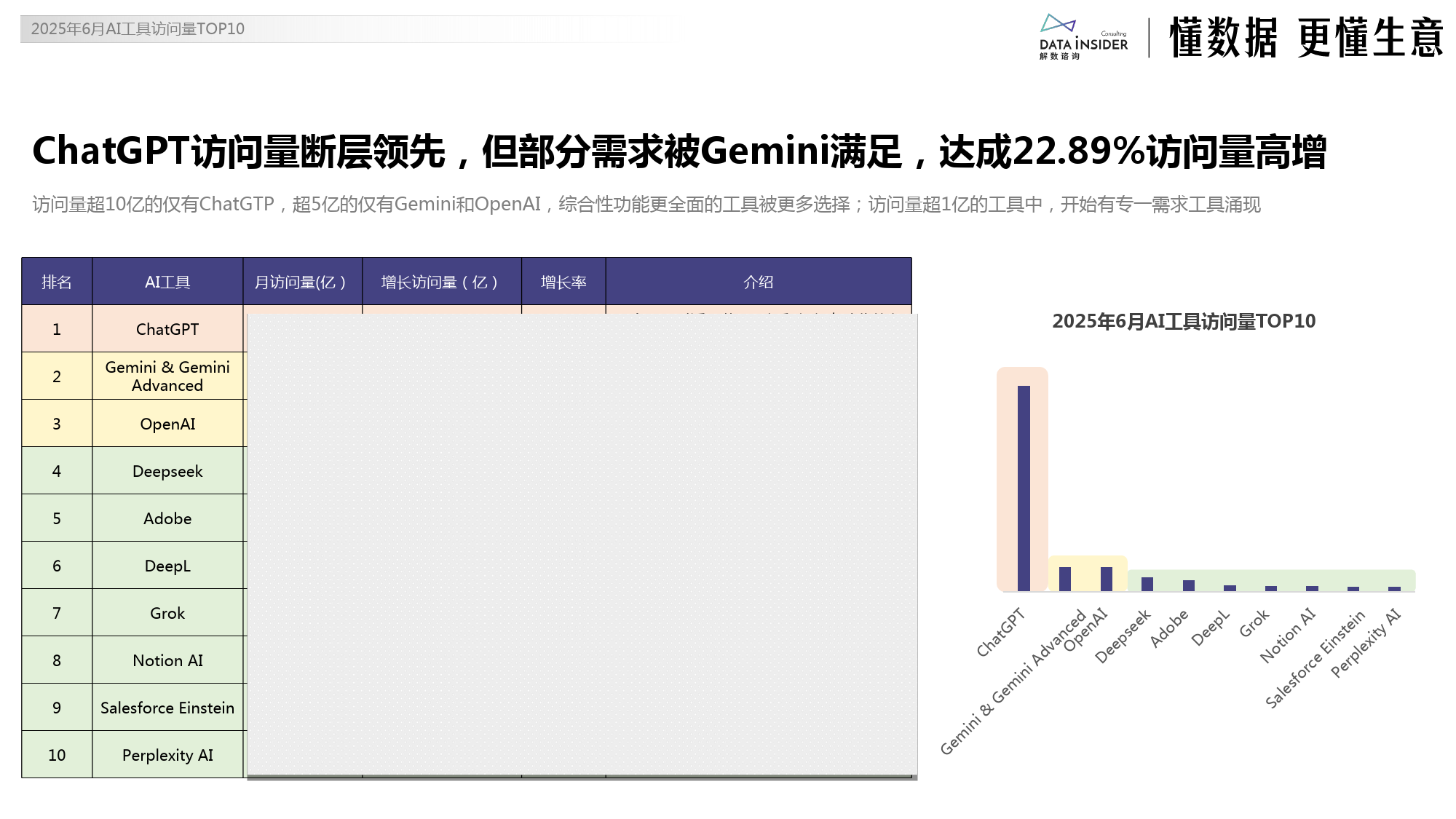The image size is (1456, 819).
Task: Click the ChatGPT chart axis label
Action: coord(1001,632)
